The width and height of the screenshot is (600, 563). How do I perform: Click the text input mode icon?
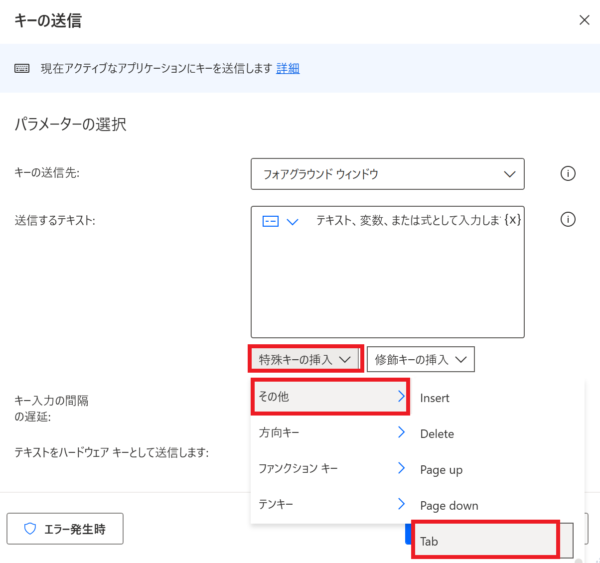tap(270, 221)
